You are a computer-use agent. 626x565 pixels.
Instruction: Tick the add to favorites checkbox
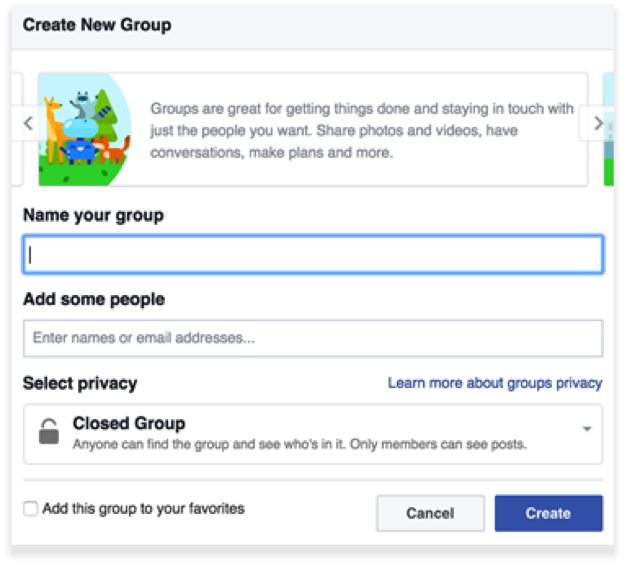pyautogui.click(x=31, y=509)
